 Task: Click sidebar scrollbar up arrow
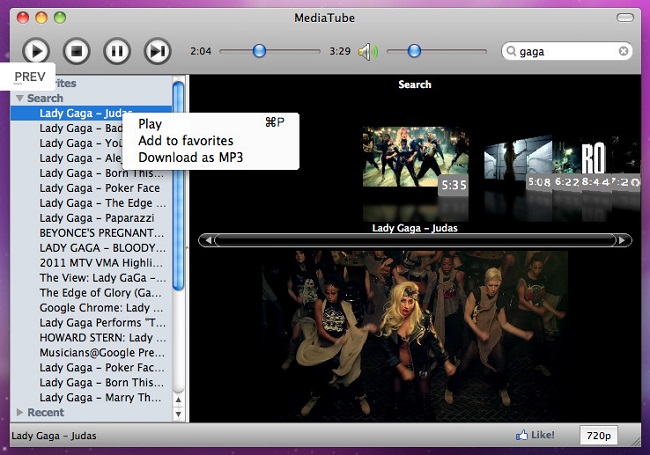[x=178, y=400]
